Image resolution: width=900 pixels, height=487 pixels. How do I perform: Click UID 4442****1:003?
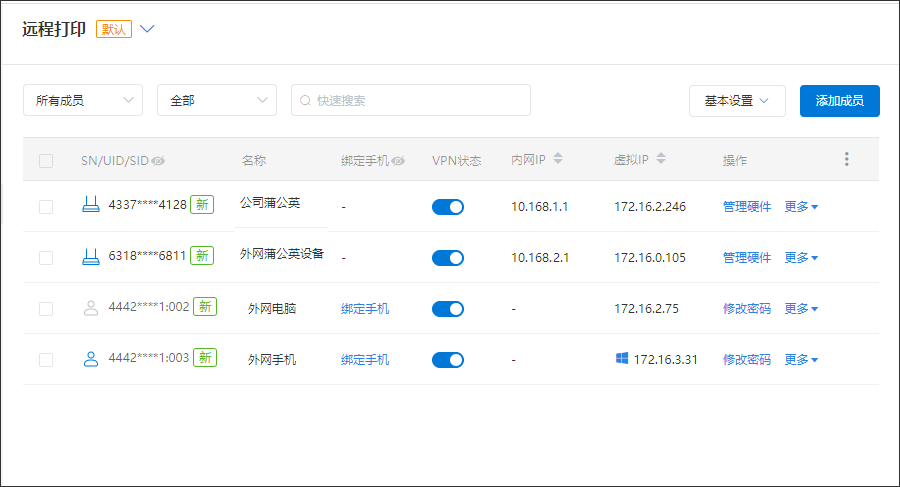pos(149,358)
